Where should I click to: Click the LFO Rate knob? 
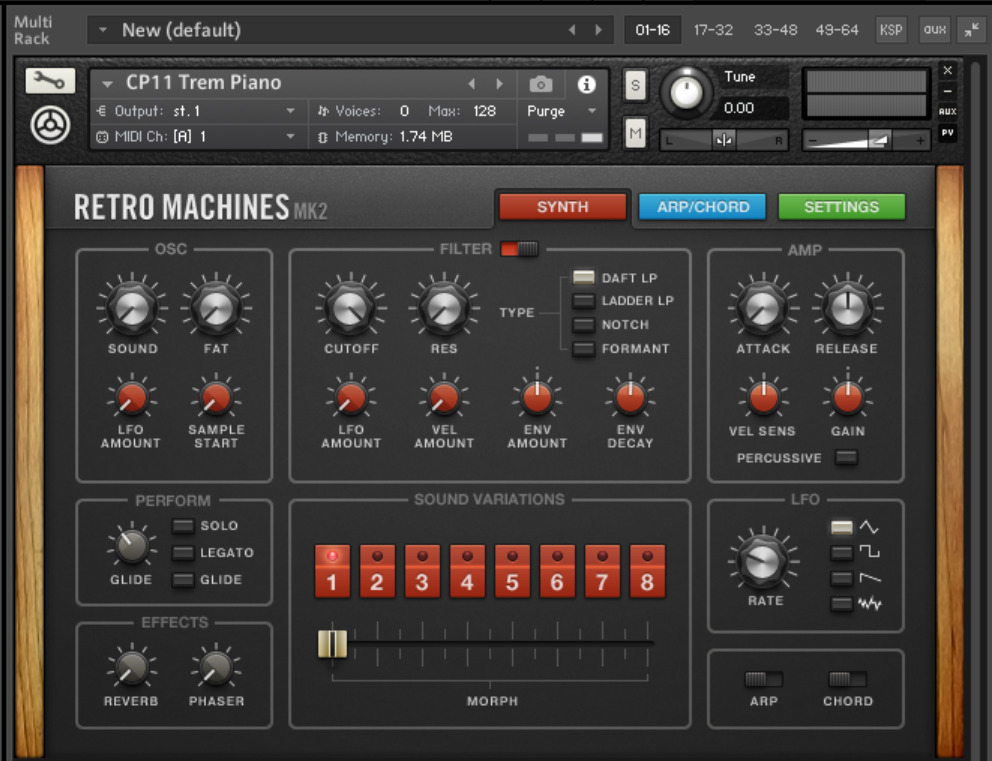[764, 560]
